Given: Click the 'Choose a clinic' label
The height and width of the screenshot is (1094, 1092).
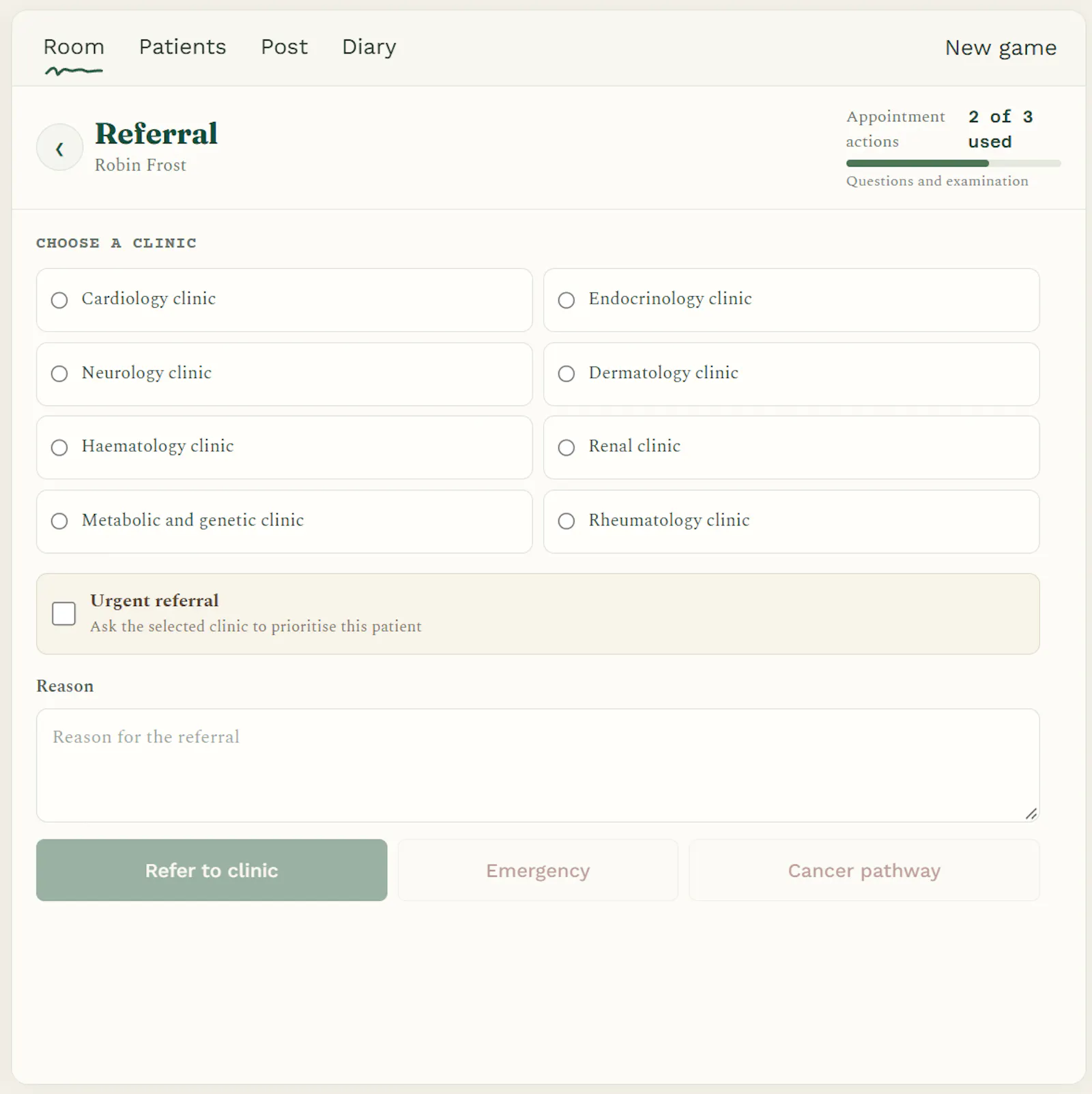Looking at the screenshot, I should [116, 243].
